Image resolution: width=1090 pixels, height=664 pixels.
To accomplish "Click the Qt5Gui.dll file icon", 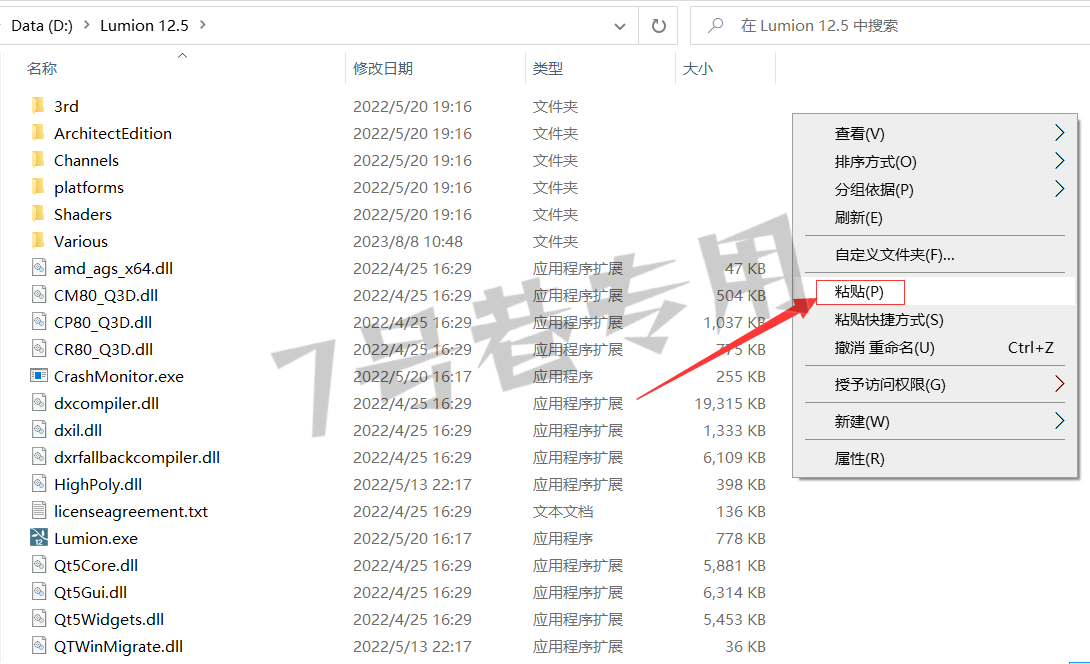I will pyautogui.click(x=39, y=592).
